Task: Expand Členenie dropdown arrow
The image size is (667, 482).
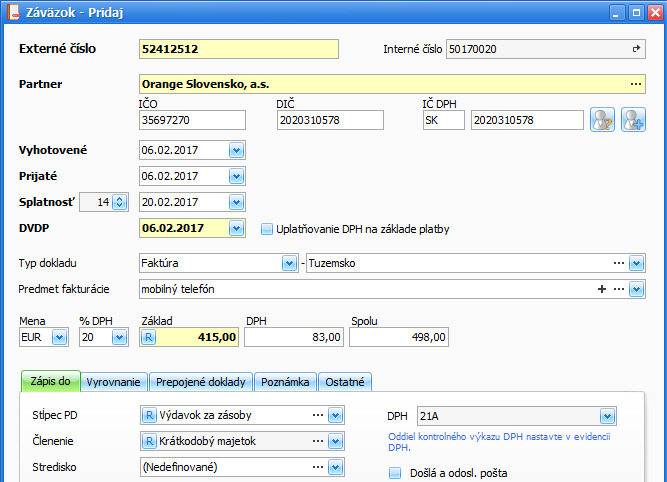Action: (335, 441)
